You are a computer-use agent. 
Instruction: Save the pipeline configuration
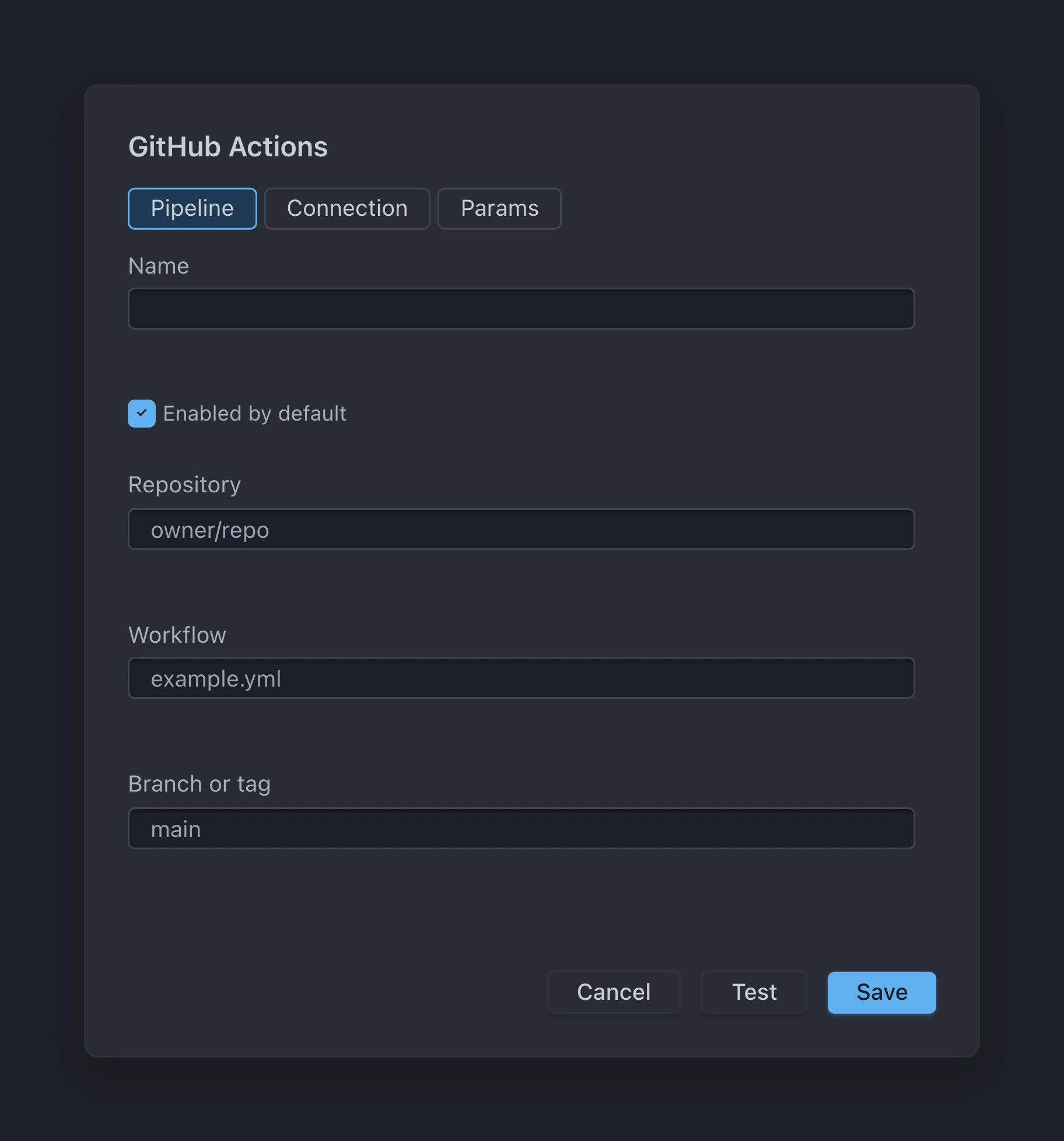(x=882, y=992)
